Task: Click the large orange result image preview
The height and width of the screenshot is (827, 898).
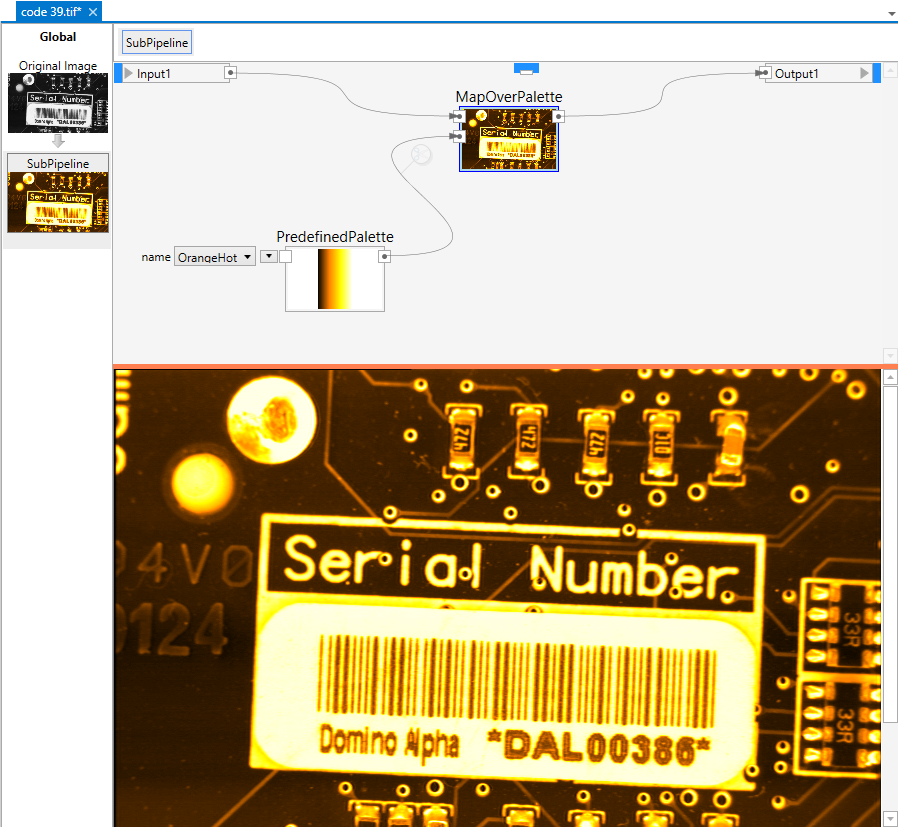Action: (x=497, y=598)
